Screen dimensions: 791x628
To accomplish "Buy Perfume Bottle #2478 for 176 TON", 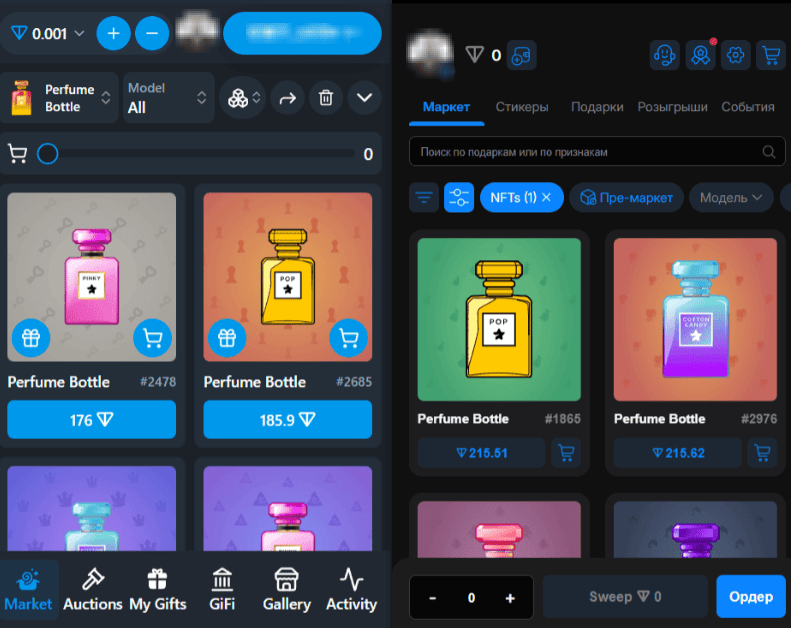I will tap(91, 420).
